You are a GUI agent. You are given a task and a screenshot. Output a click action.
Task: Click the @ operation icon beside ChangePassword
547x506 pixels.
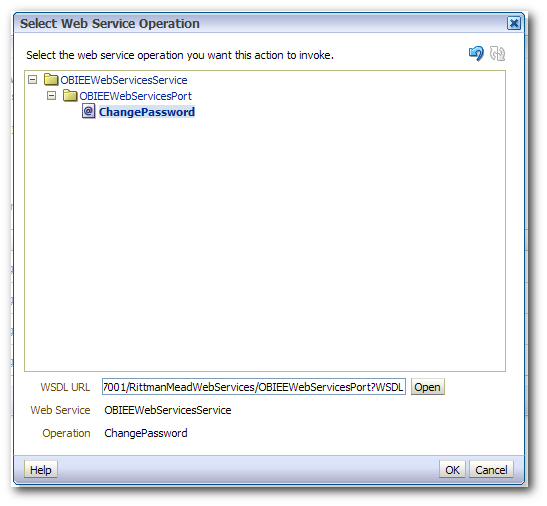(x=89, y=111)
